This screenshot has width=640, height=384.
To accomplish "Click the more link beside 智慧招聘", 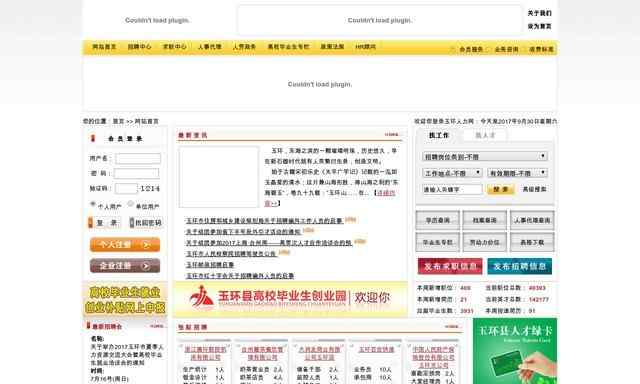I will 451,326.
